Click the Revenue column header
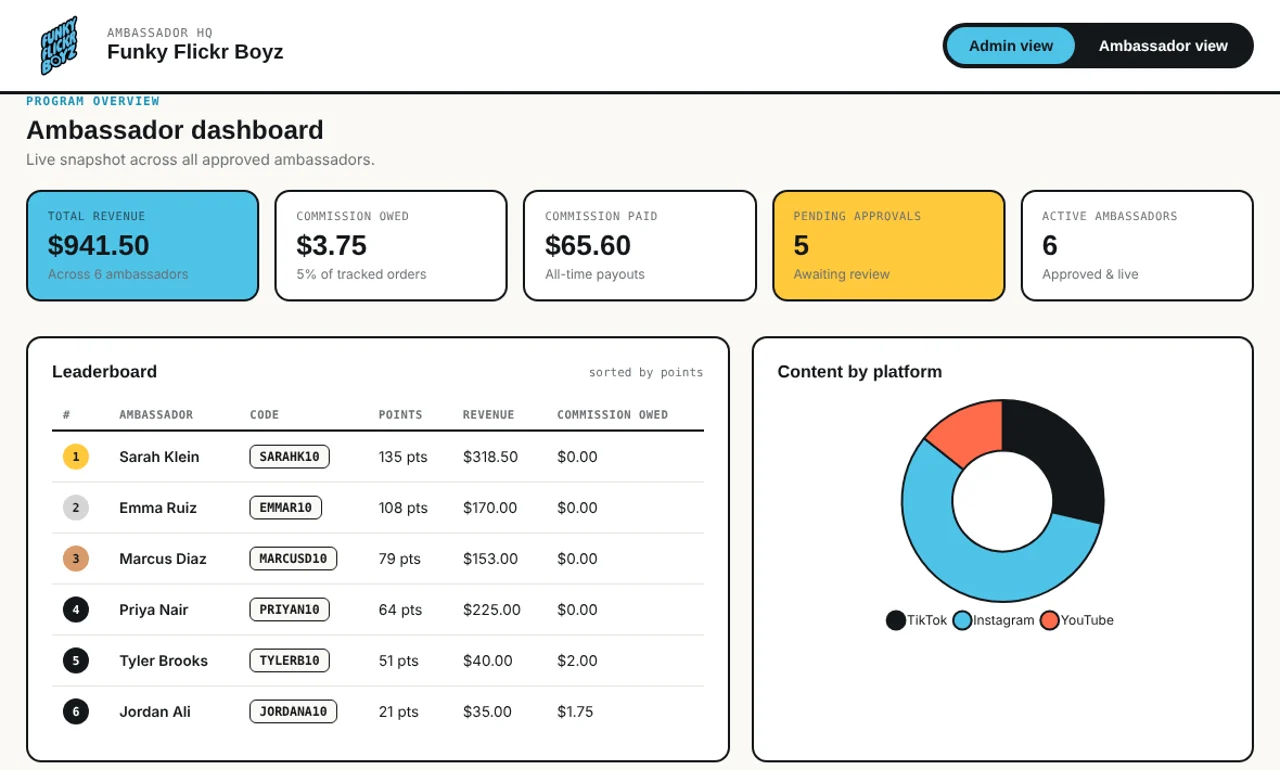Image resolution: width=1280 pixels, height=770 pixels. click(x=488, y=415)
